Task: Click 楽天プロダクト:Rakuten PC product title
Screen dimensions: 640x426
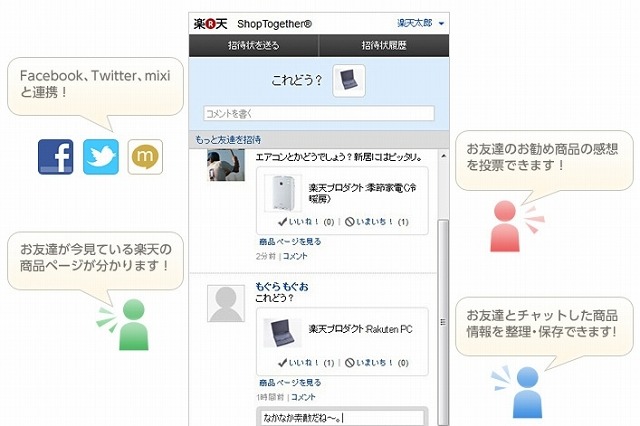Action: tap(360, 329)
